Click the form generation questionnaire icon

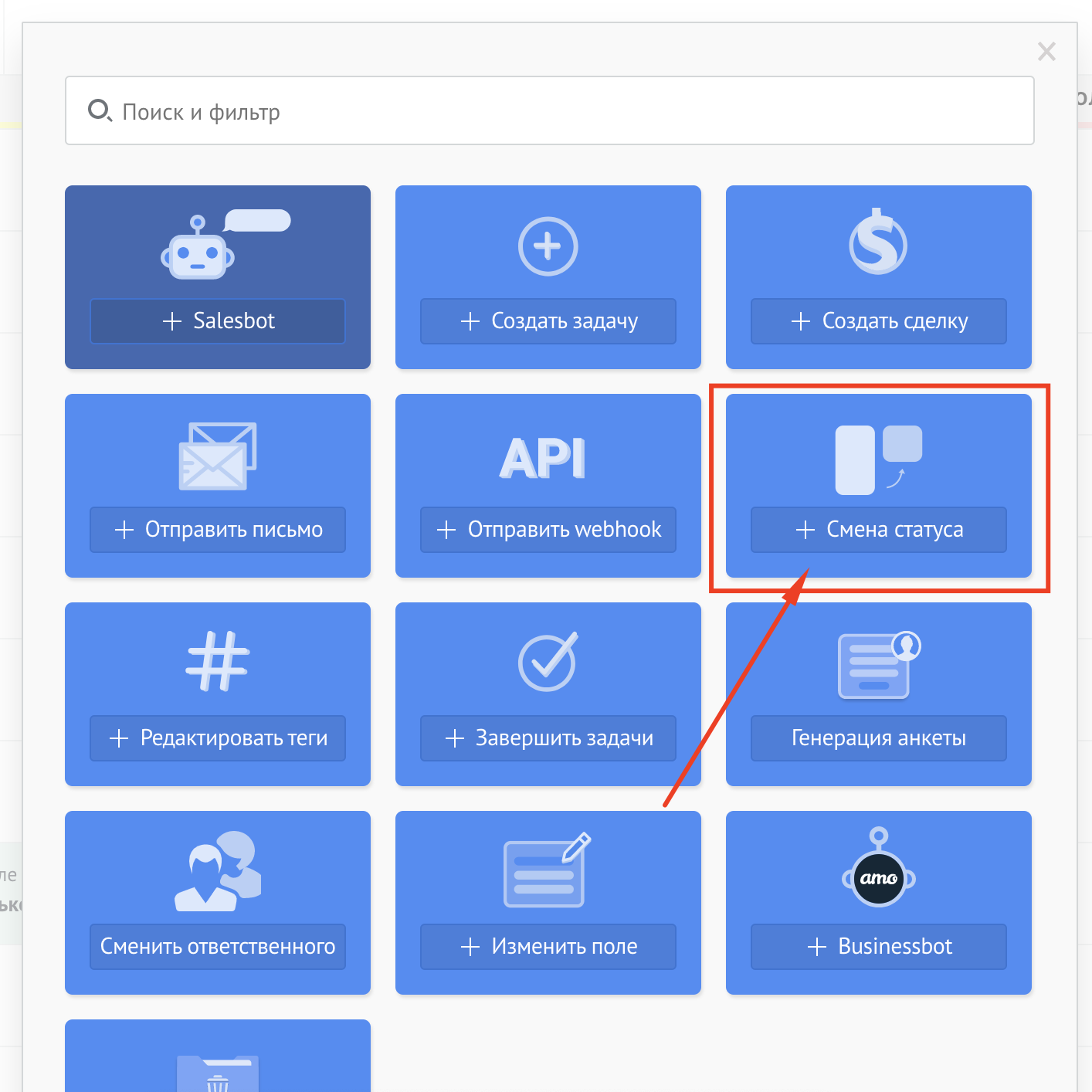pos(878,665)
